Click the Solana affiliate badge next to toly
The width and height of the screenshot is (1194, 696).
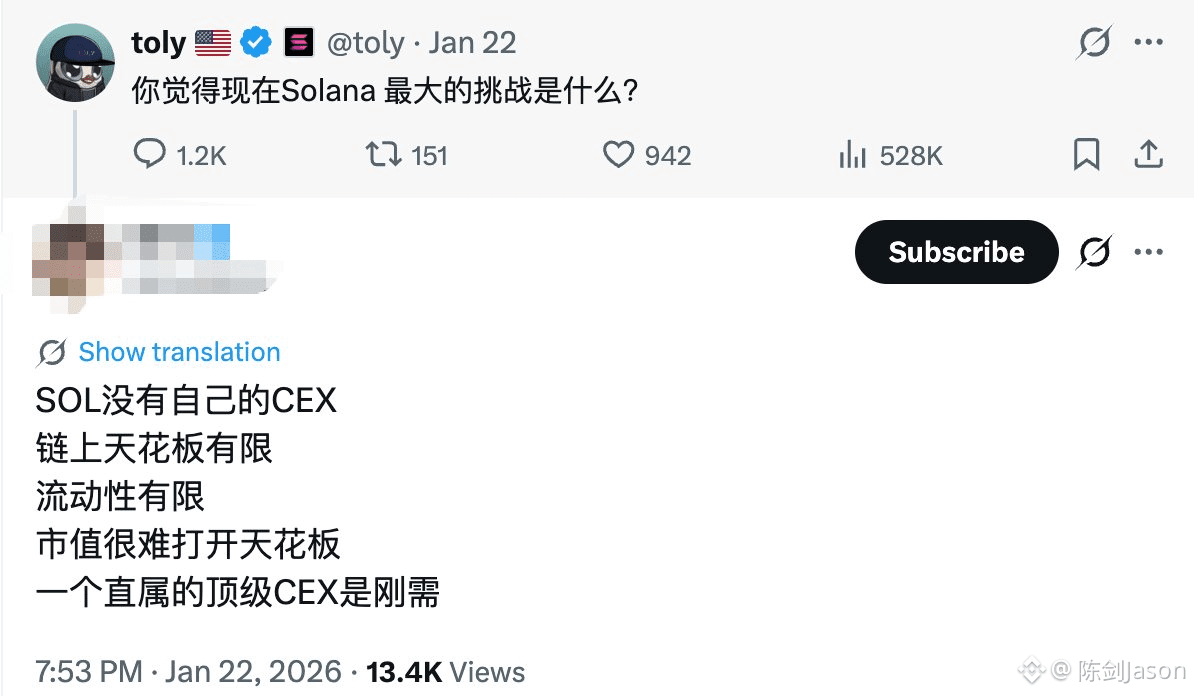point(299,43)
